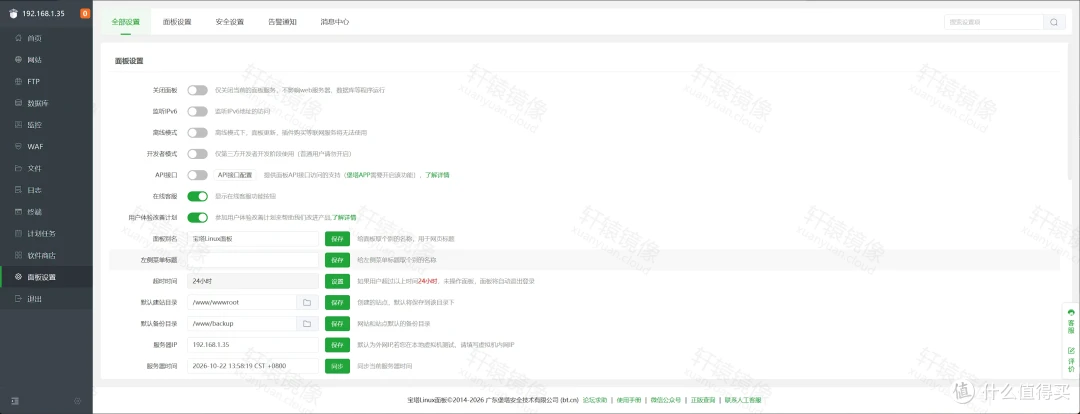Browse folder for 默认建站目录 /www/wwwroot

point(307,302)
